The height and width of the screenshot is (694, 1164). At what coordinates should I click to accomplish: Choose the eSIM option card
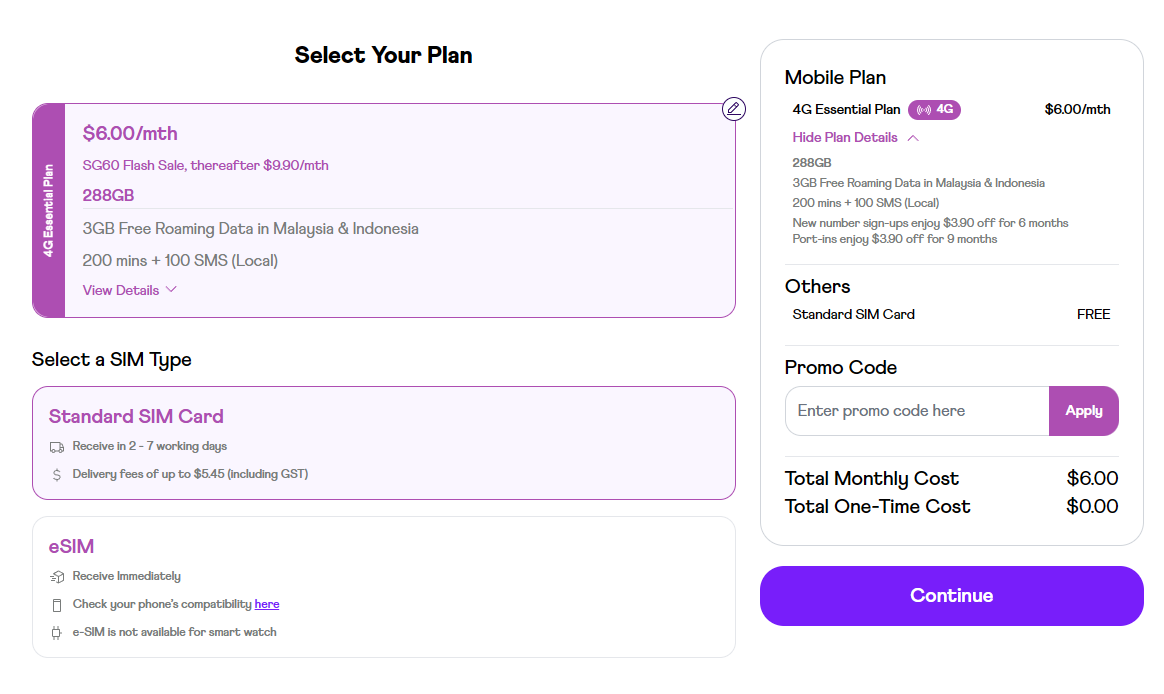pos(384,586)
